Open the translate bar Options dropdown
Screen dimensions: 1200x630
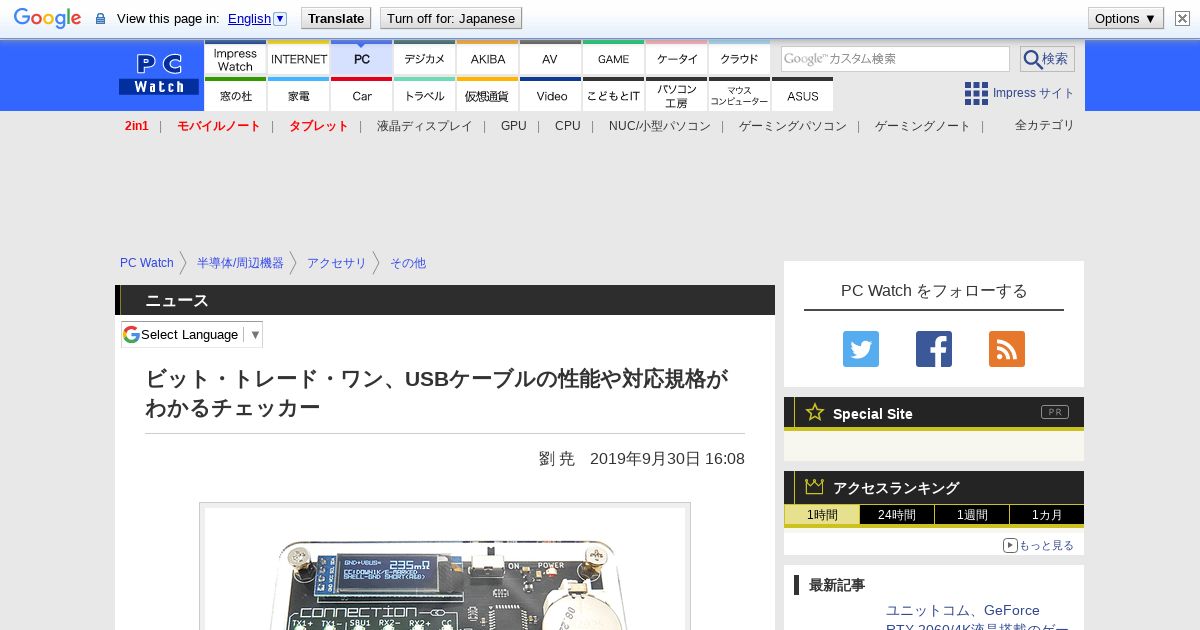1126,18
